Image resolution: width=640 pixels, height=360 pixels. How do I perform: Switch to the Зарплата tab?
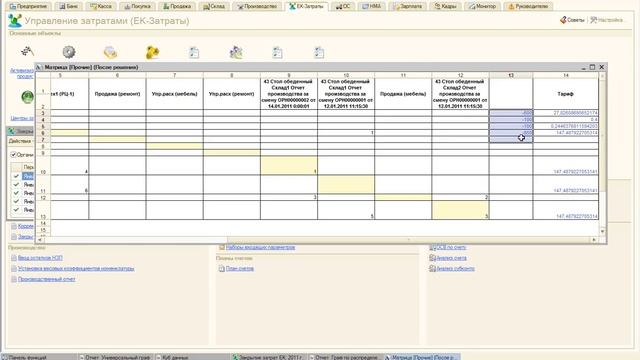pyautogui.click(x=407, y=6)
